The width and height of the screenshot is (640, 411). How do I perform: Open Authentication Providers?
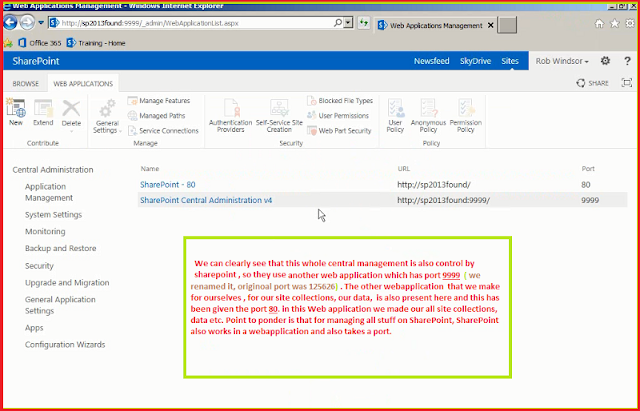point(231,116)
